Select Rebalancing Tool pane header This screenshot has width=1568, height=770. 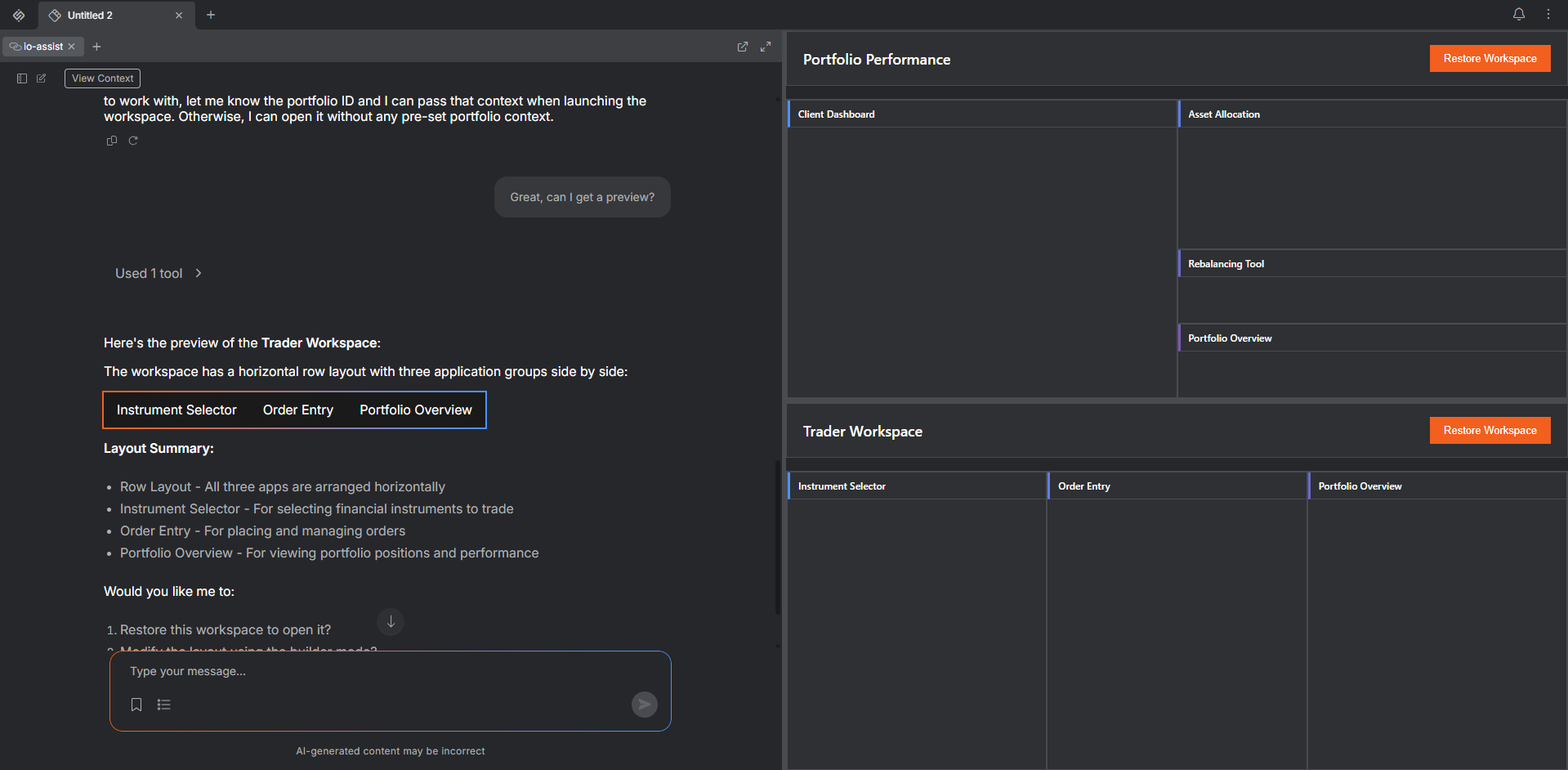coord(1372,264)
